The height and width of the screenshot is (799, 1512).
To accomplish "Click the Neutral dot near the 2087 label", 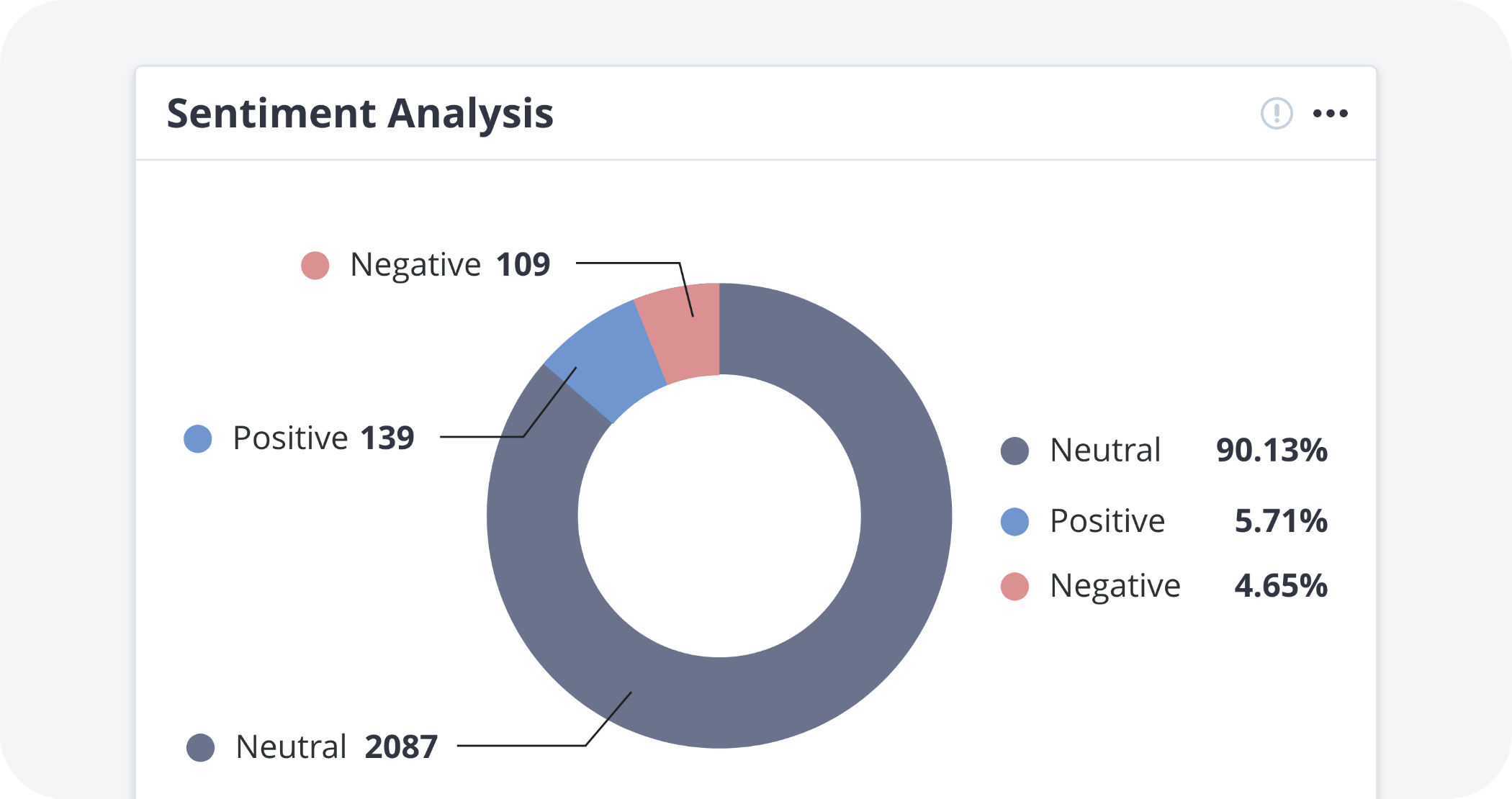I will coord(201,746).
